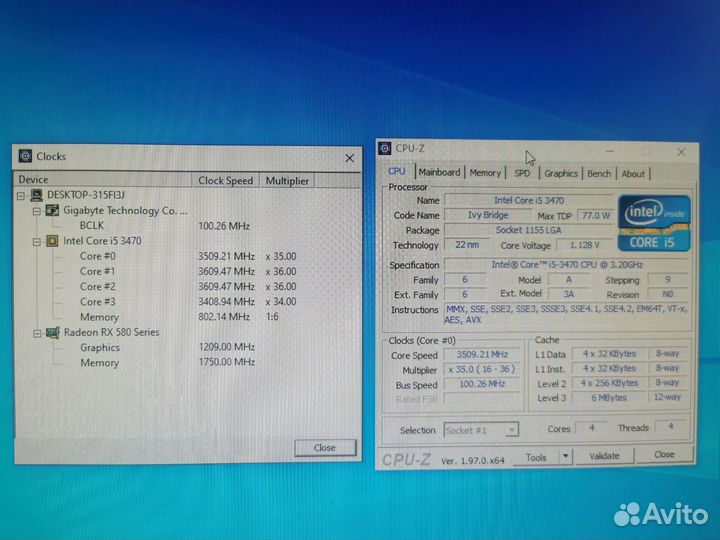720x540 pixels.
Task: Close the Clocks window with X
Action: 349,158
